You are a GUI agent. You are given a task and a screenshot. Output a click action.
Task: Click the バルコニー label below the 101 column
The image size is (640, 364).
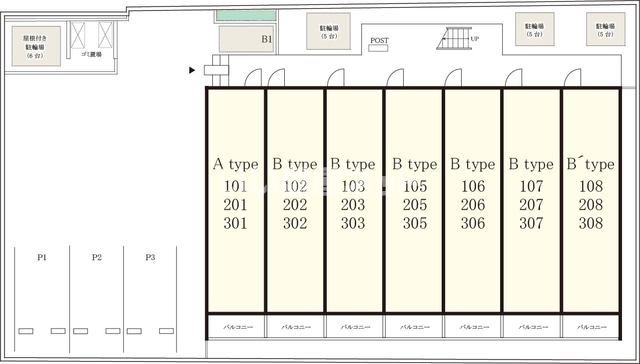(x=238, y=327)
